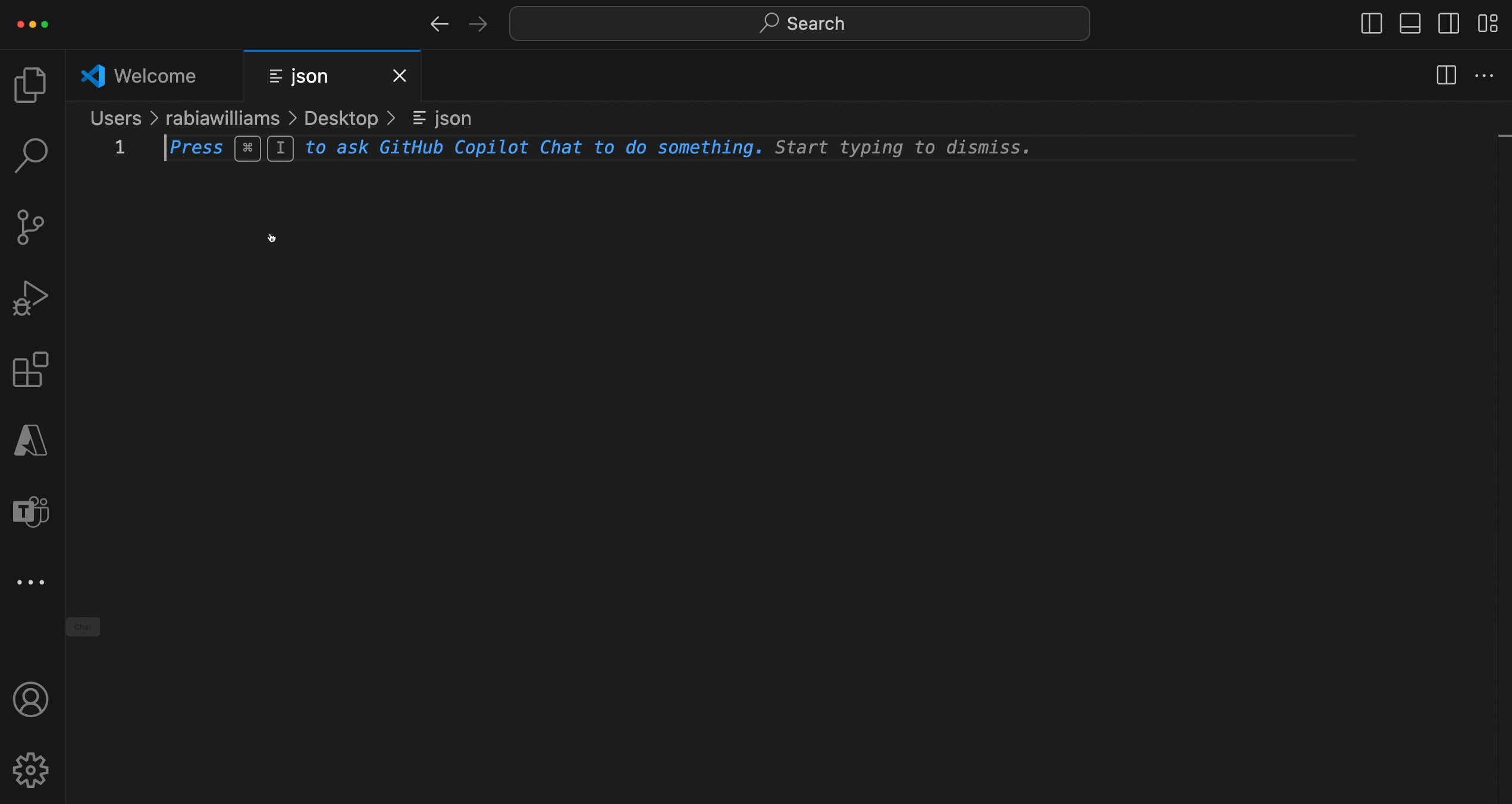Viewport: 1512px width, 804px height.
Task: Split the editor to the right
Action: coord(1446,76)
